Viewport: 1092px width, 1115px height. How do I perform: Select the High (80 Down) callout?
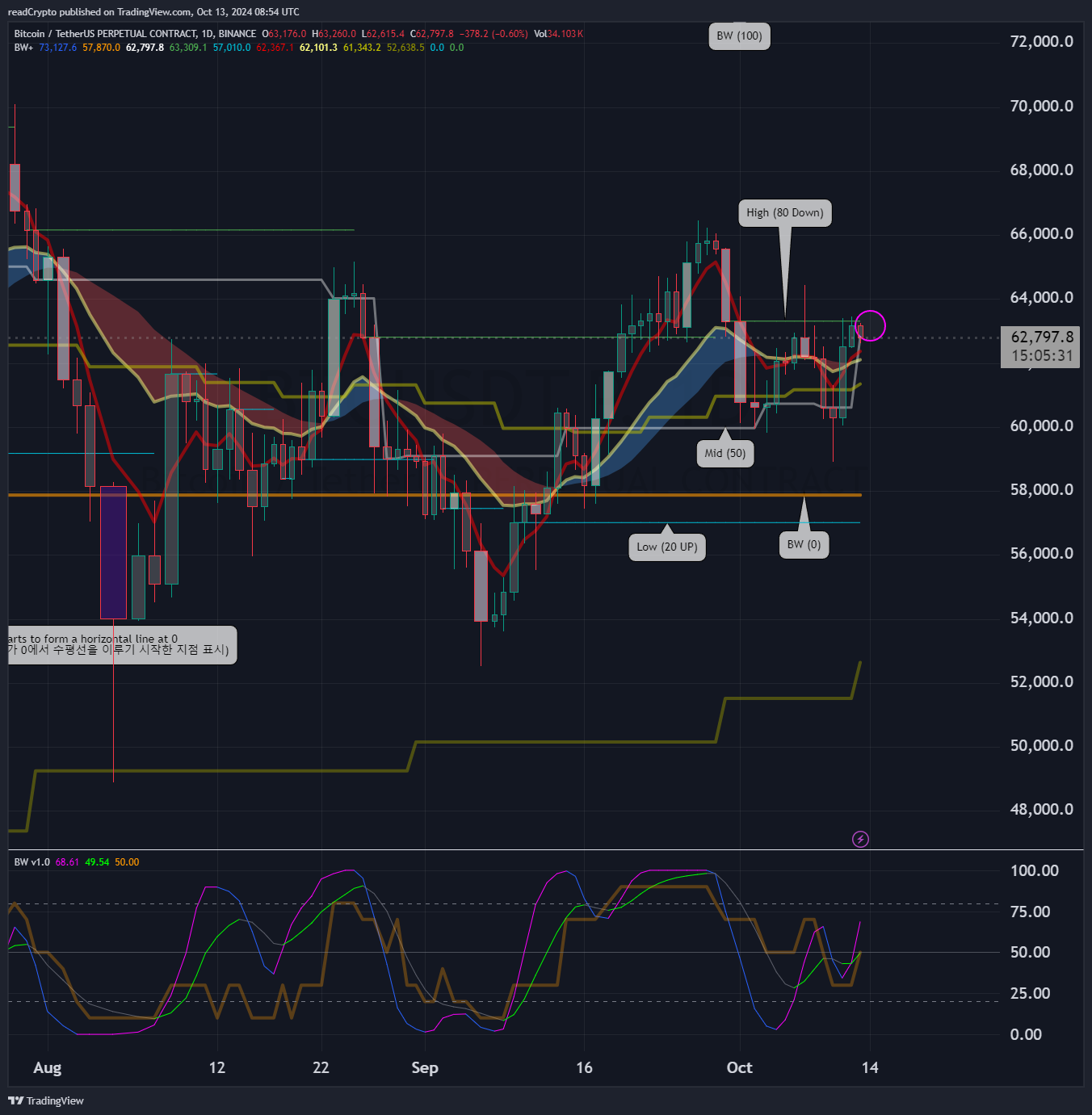[784, 213]
